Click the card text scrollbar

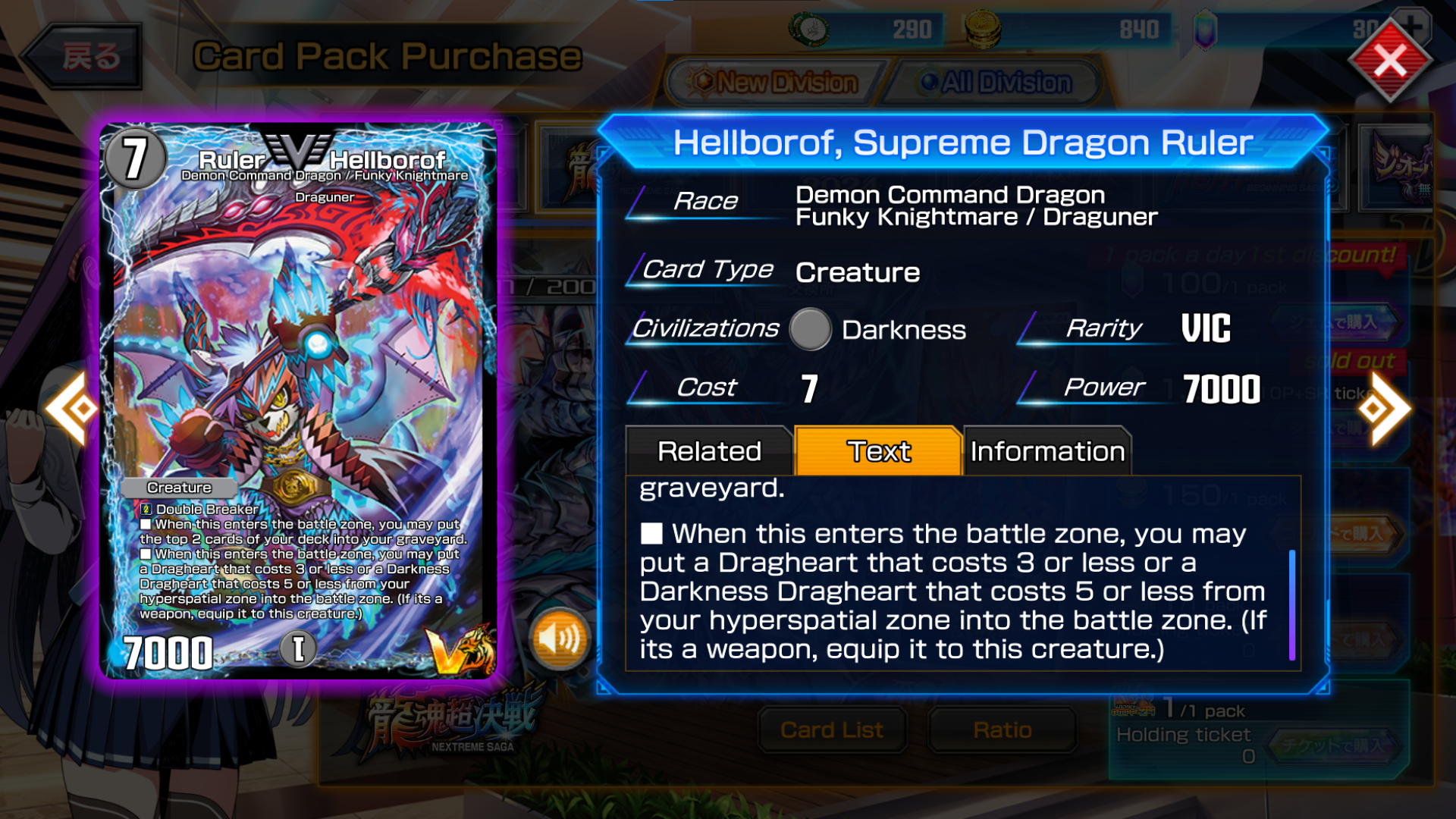tap(1291, 605)
